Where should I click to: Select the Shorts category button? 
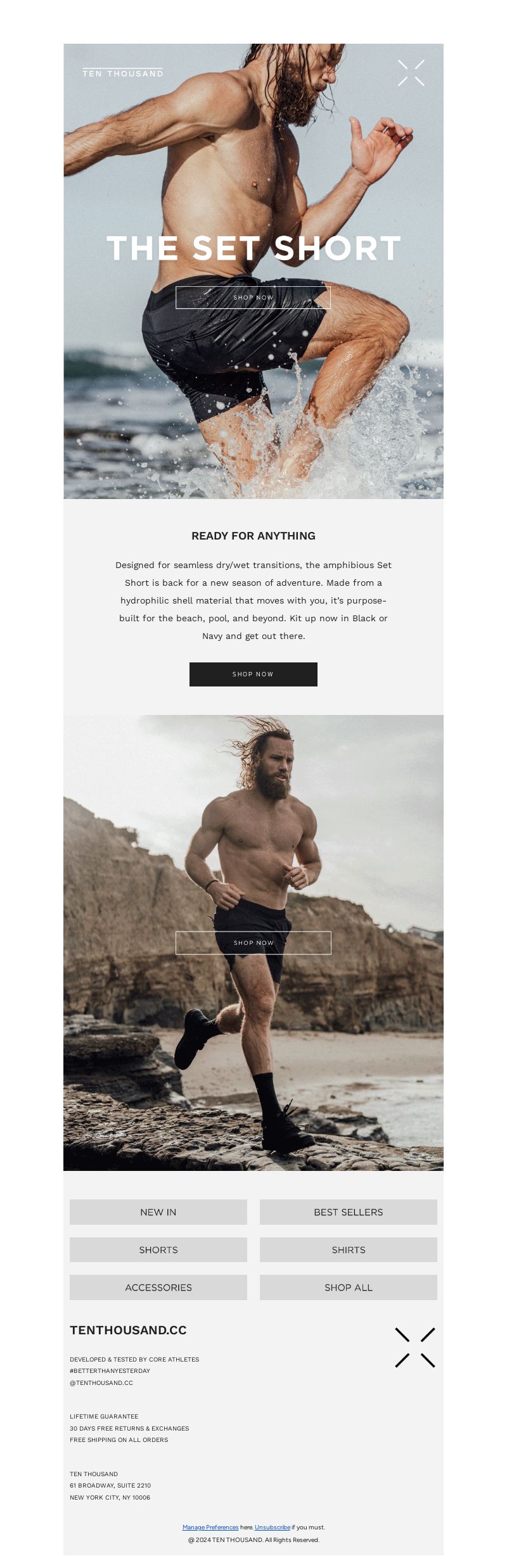[158, 1250]
